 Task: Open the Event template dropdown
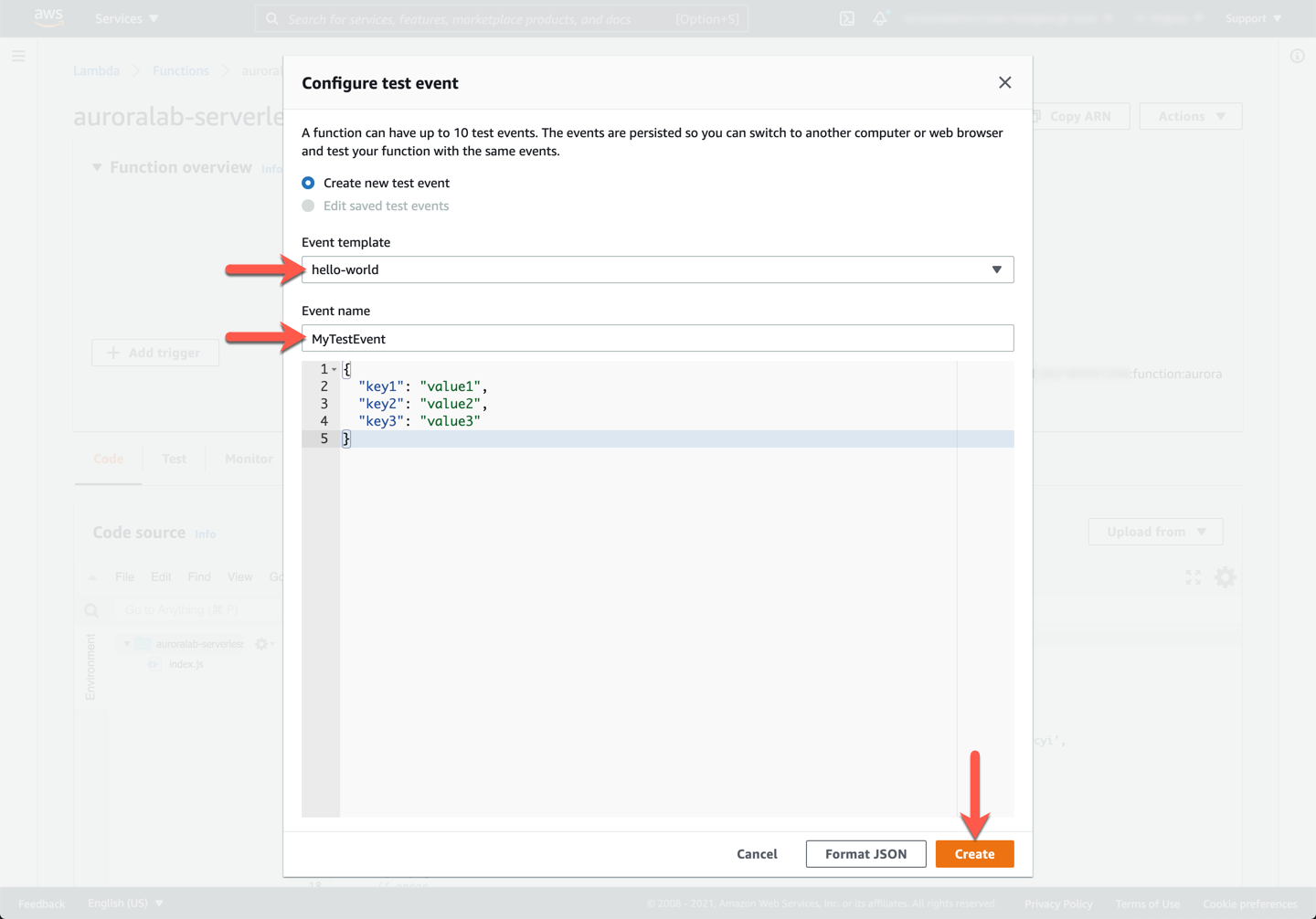(657, 269)
